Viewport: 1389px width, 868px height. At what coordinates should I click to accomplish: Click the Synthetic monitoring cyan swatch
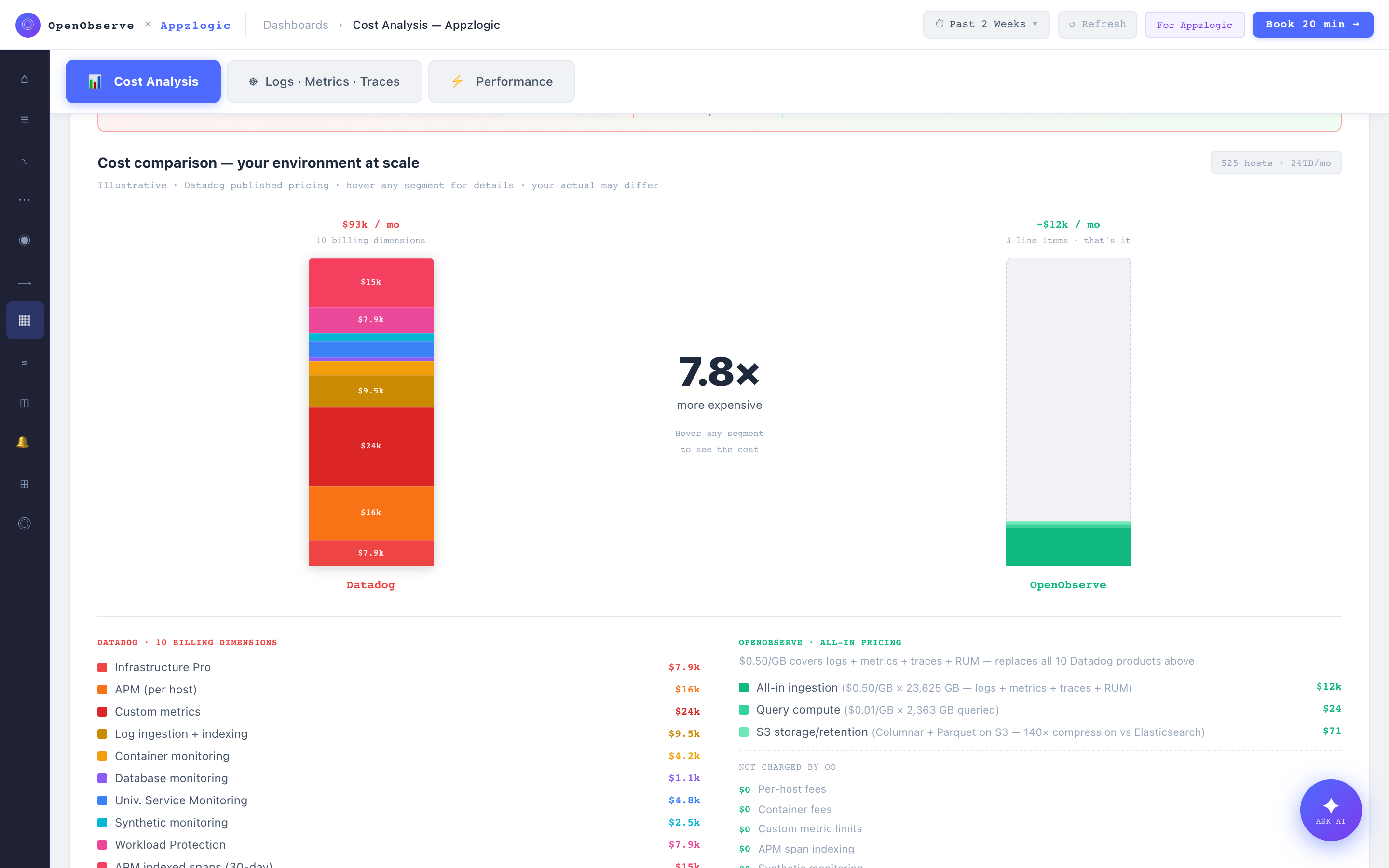[x=102, y=823]
